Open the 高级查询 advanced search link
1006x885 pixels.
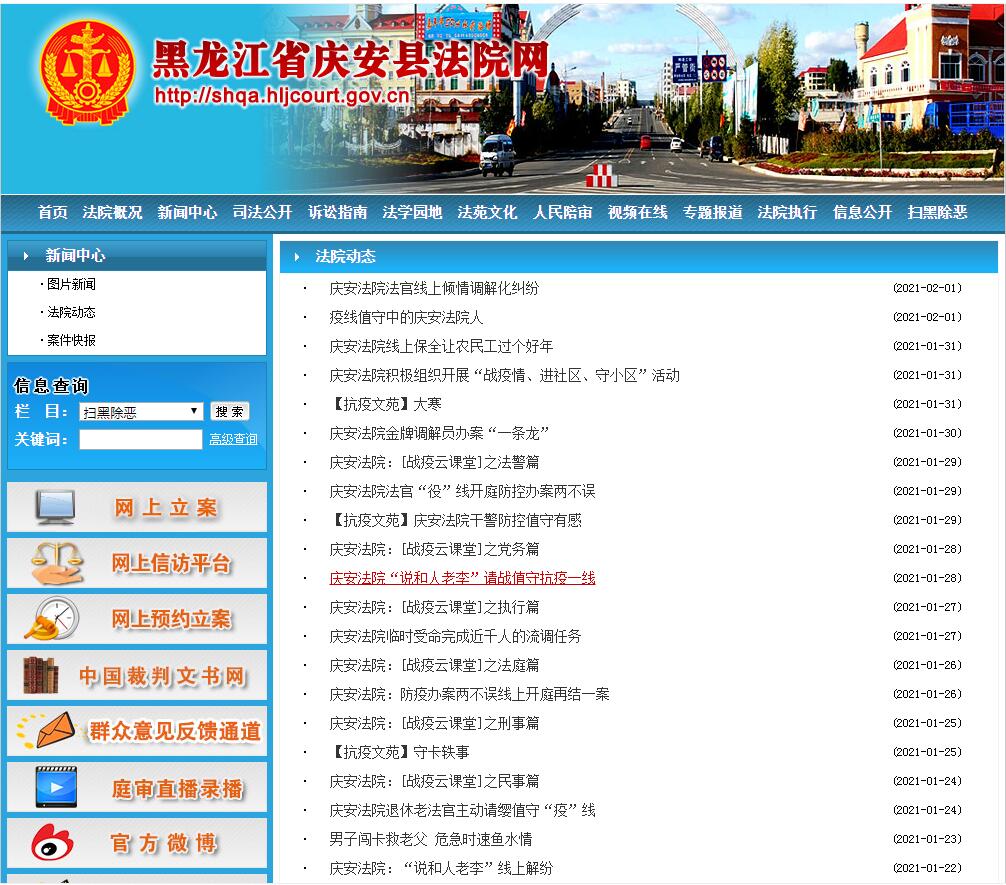233,440
